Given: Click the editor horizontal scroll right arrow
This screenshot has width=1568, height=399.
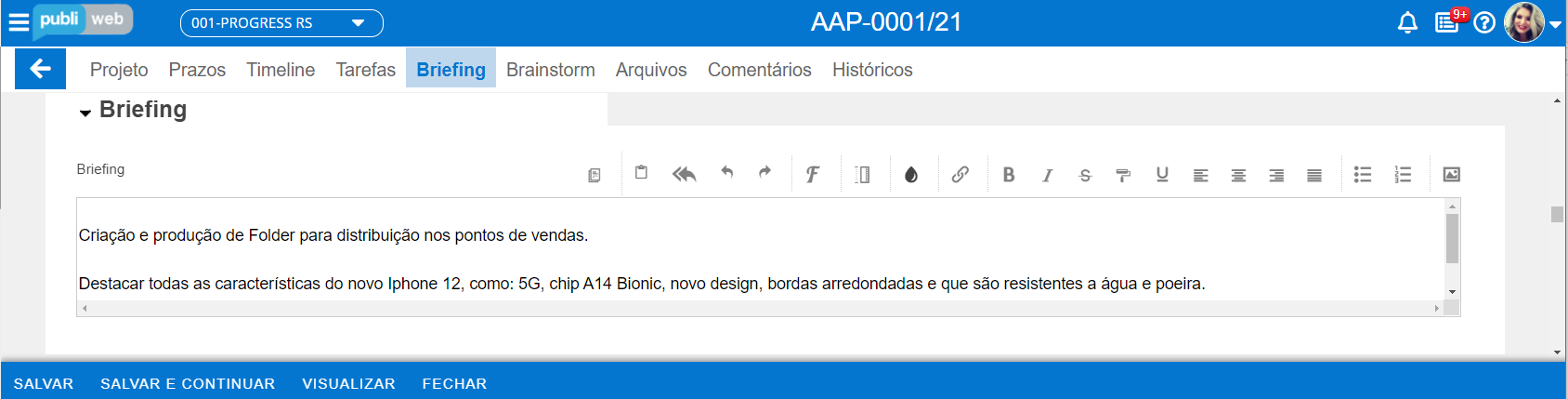Looking at the screenshot, I should (x=1436, y=308).
